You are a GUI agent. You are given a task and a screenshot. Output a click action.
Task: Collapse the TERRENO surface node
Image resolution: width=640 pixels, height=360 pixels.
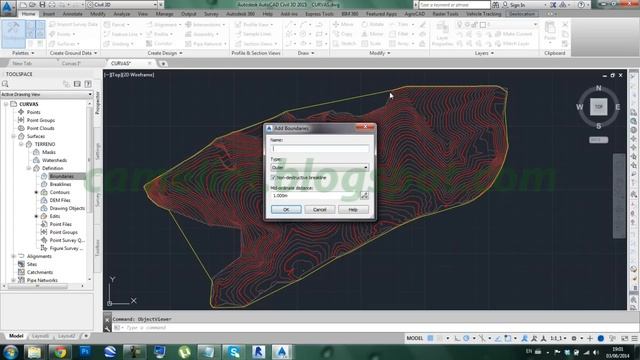click(x=21, y=144)
